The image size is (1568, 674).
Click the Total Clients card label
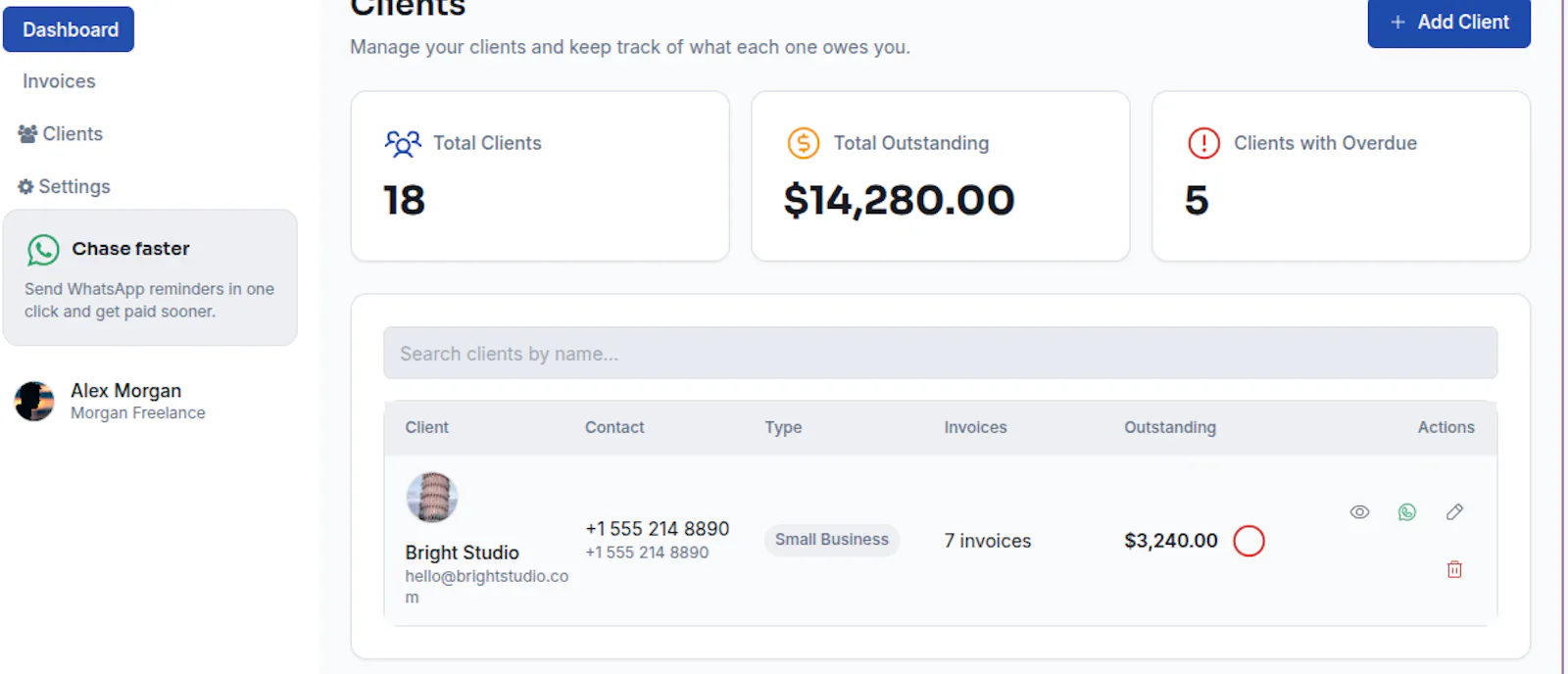click(487, 143)
